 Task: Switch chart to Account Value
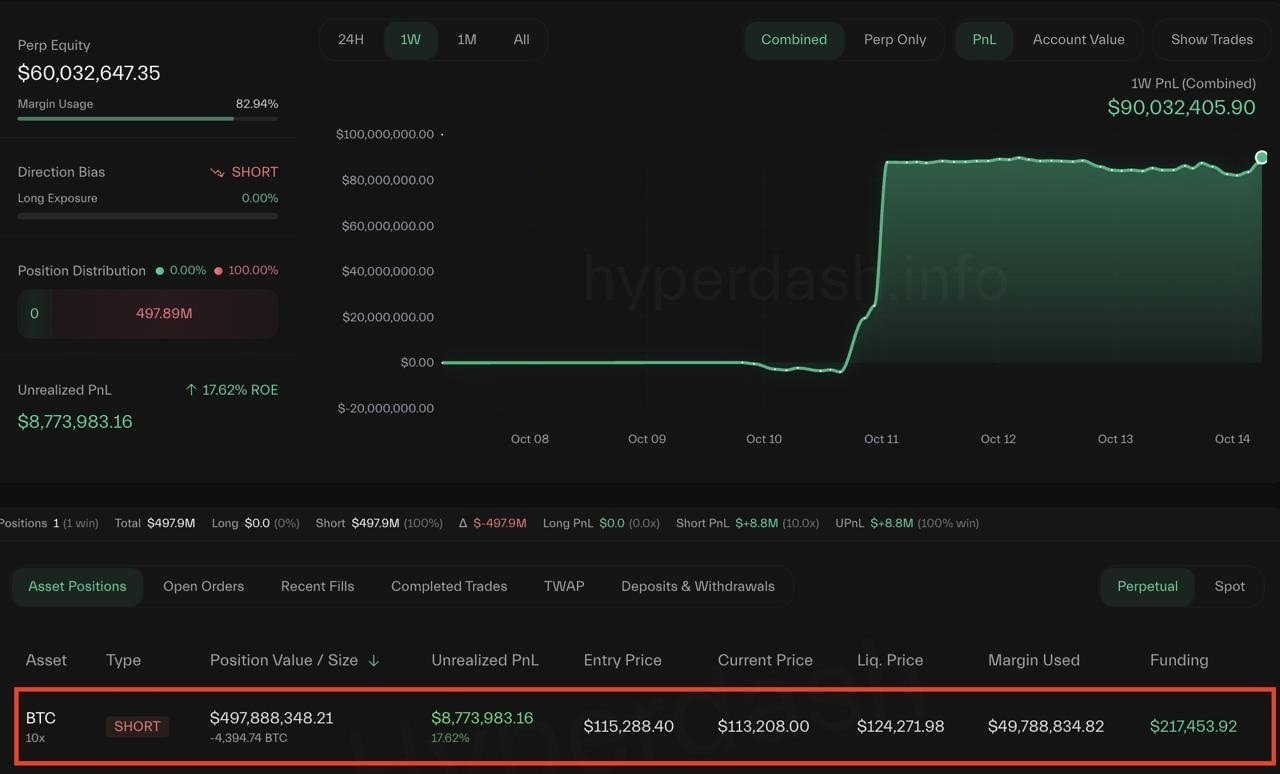[x=1078, y=40]
